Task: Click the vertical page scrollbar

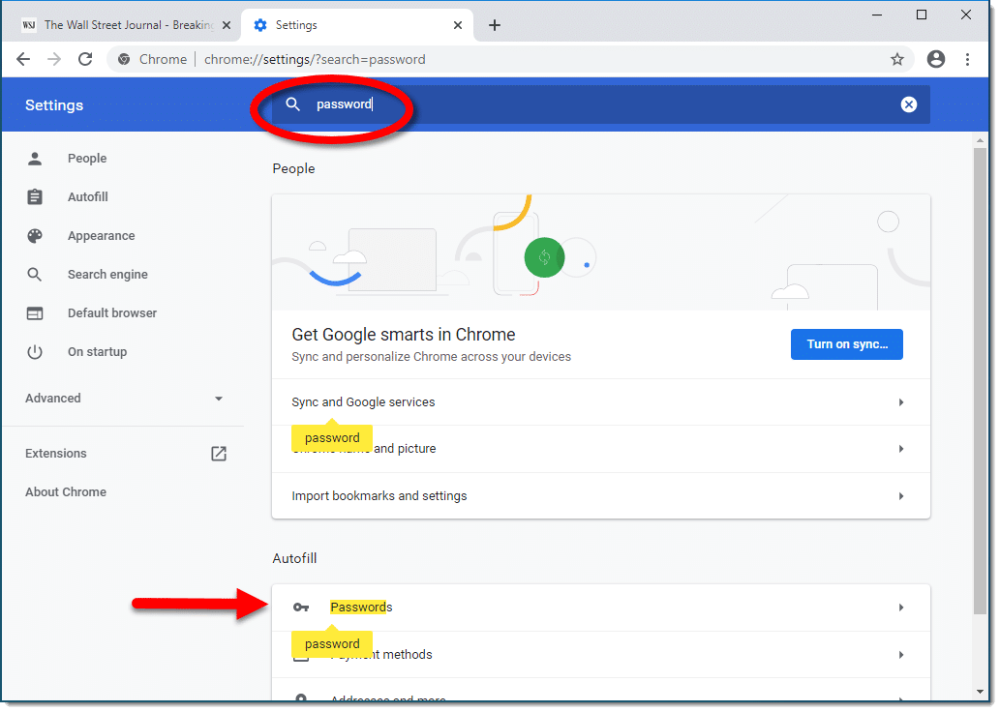Action: [x=980, y=380]
